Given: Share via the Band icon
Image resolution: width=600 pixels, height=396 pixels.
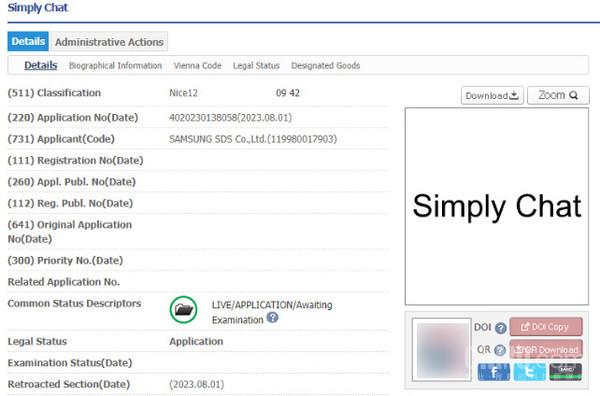Looking at the screenshot, I should coord(566,372).
